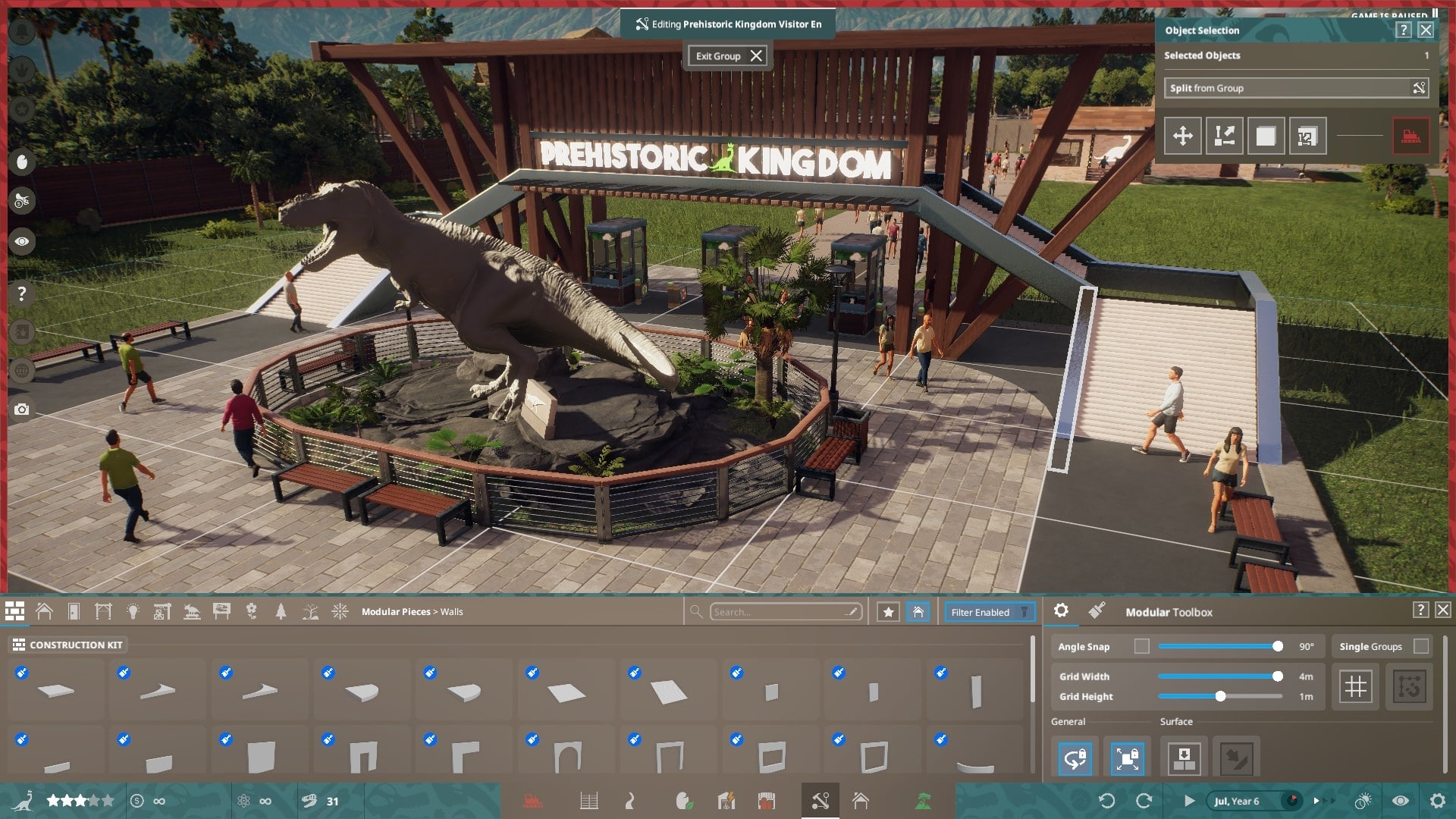1456x819 pixels.
Task: Toggle the grid snap button
Action: tap(1355, 686)
